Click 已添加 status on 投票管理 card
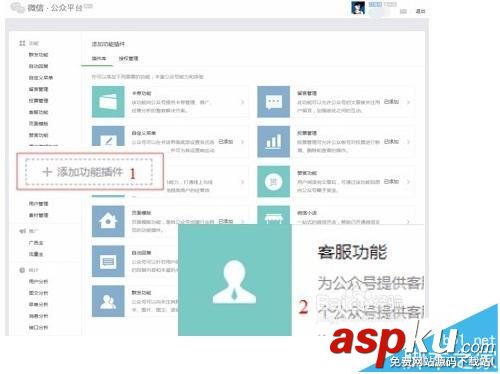The width and height of the screenshot is (500, 374). 391,142
